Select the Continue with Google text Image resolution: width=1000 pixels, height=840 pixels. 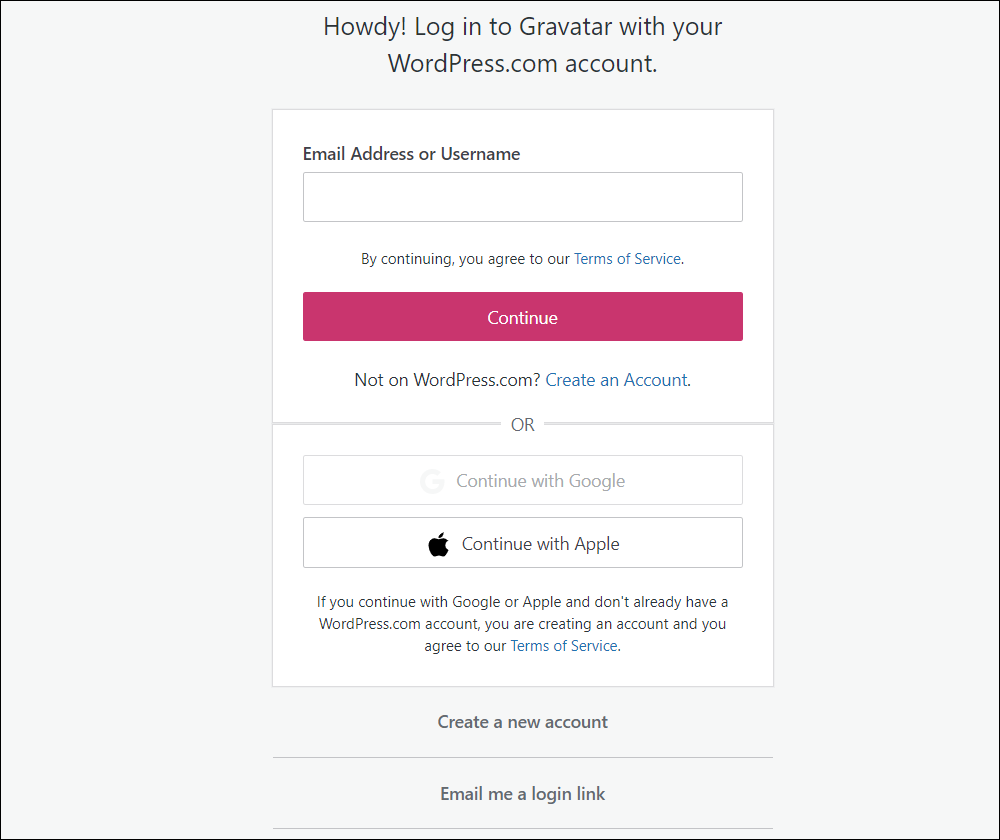pyautogui.click(x=540, y=481)
